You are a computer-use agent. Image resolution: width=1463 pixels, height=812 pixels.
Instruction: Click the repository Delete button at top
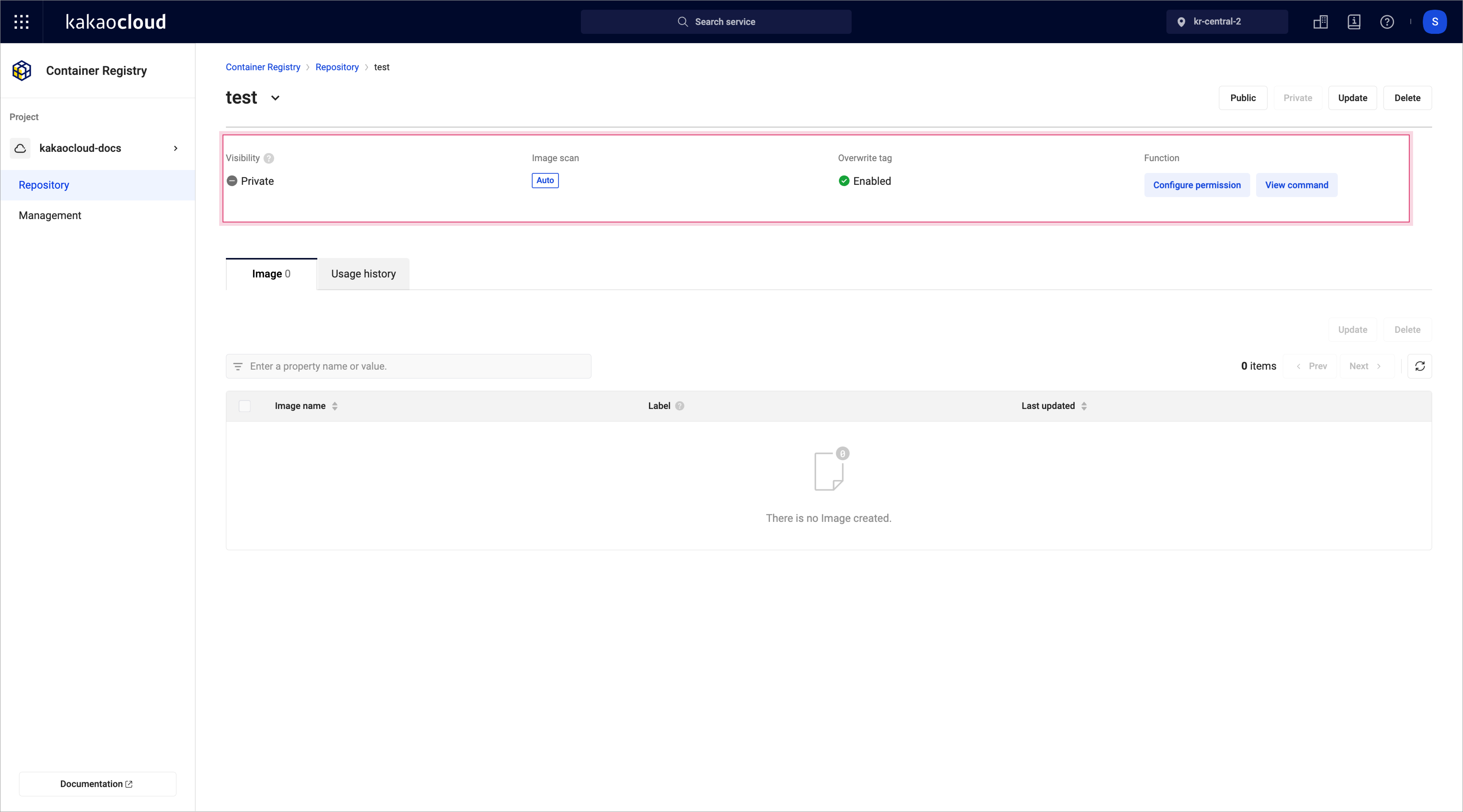(x=1407, y=98)
